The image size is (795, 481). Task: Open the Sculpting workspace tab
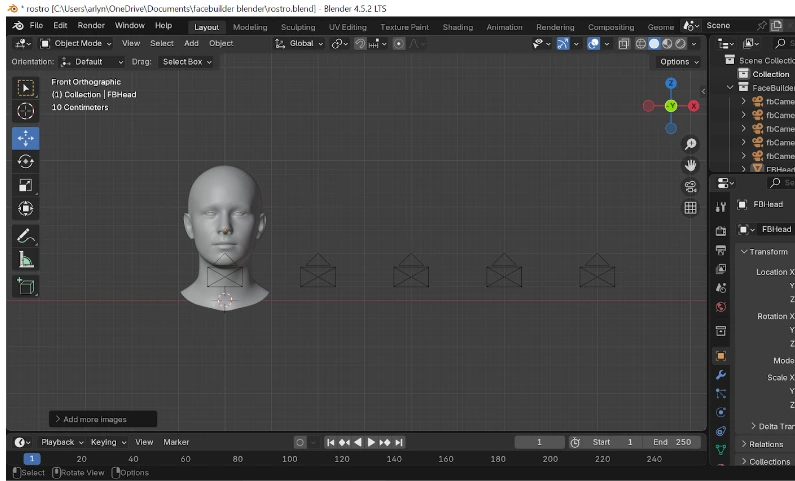[x=297, y=27]
